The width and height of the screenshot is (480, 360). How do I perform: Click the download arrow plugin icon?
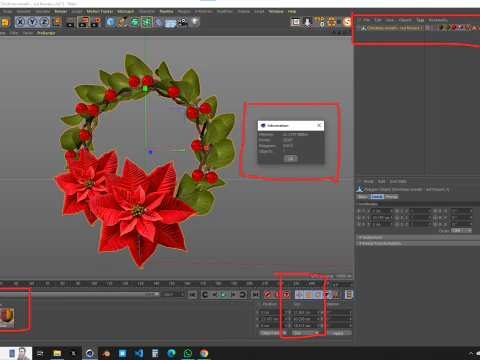[307, 22]
